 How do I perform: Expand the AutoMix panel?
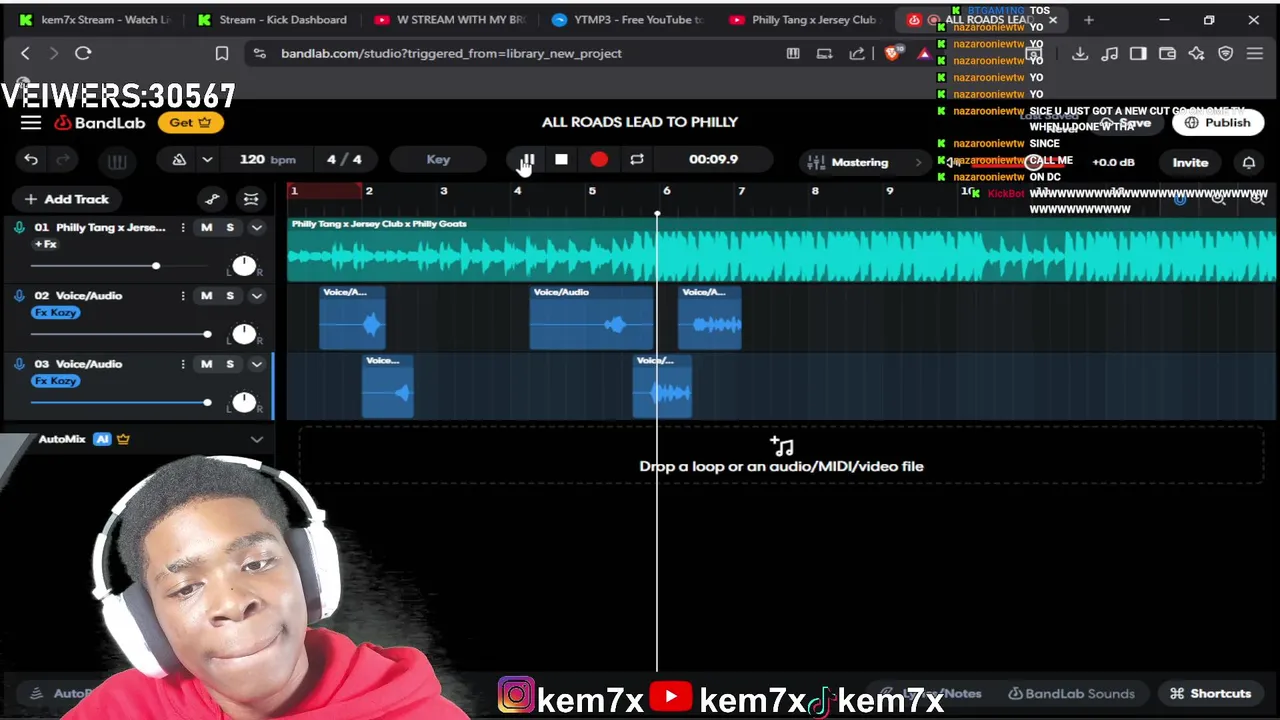click(x=257, y=439)
